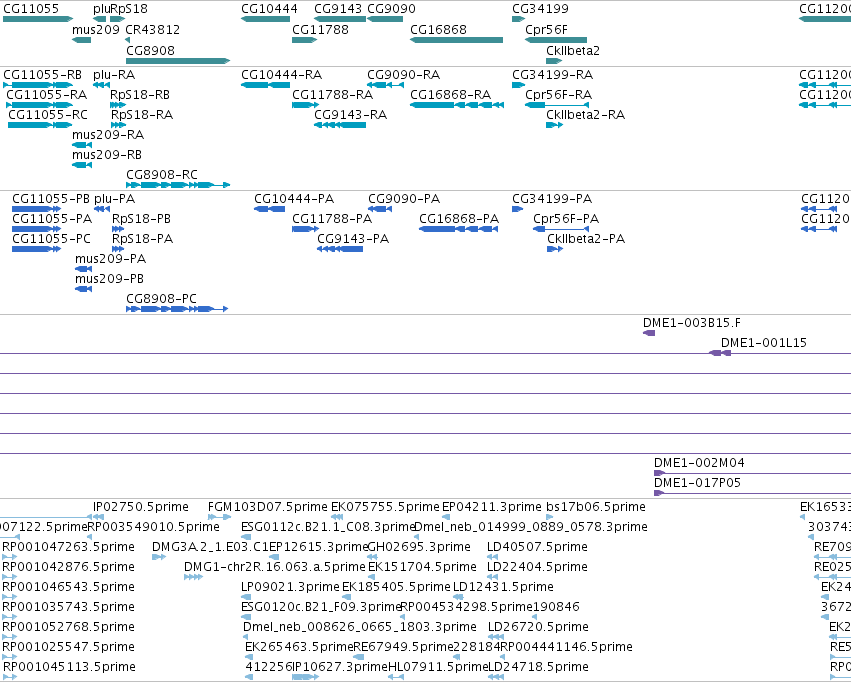Select the DME1-001L15 BAC glyph
Screen dimensions: 851x682
click(720, 353)
